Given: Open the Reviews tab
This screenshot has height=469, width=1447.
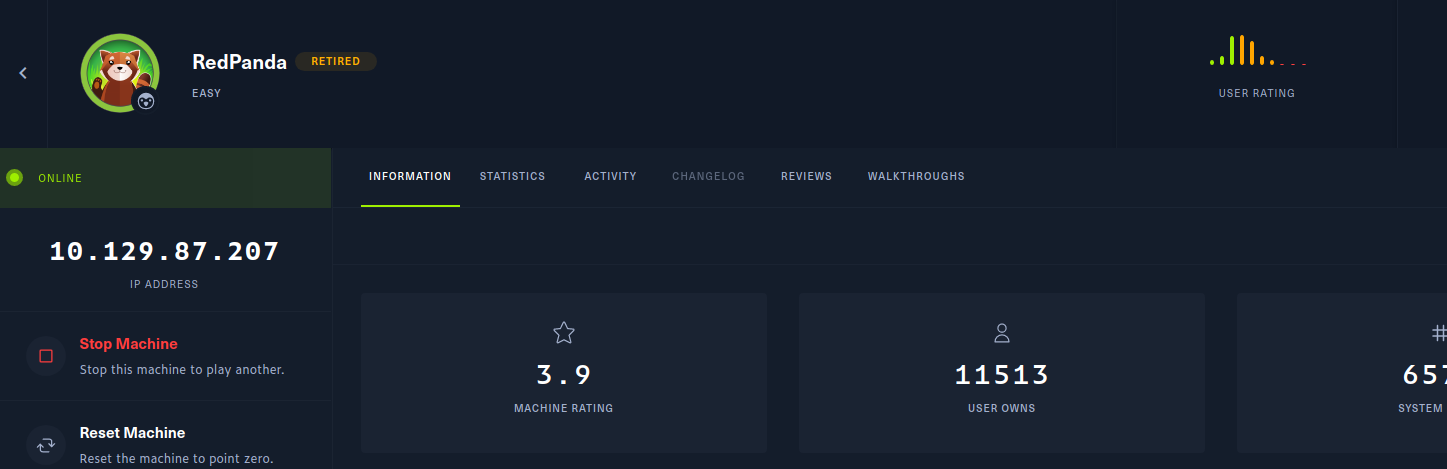Looking at the screenshot, I should coord(806,176).
